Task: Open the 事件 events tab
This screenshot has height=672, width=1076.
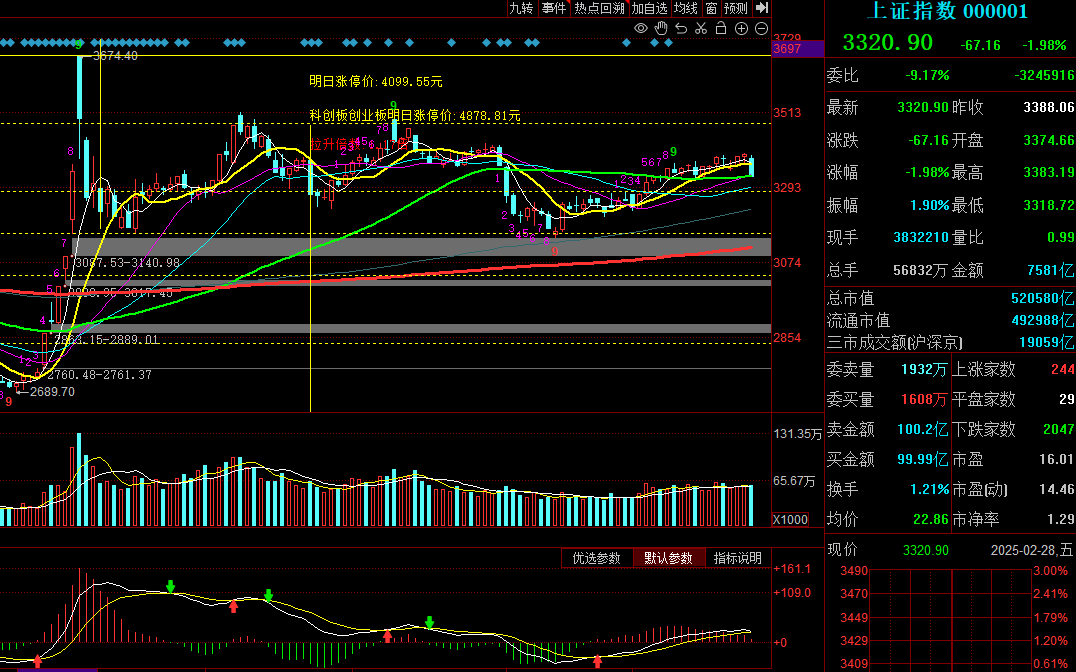Action: pos(553,8)
